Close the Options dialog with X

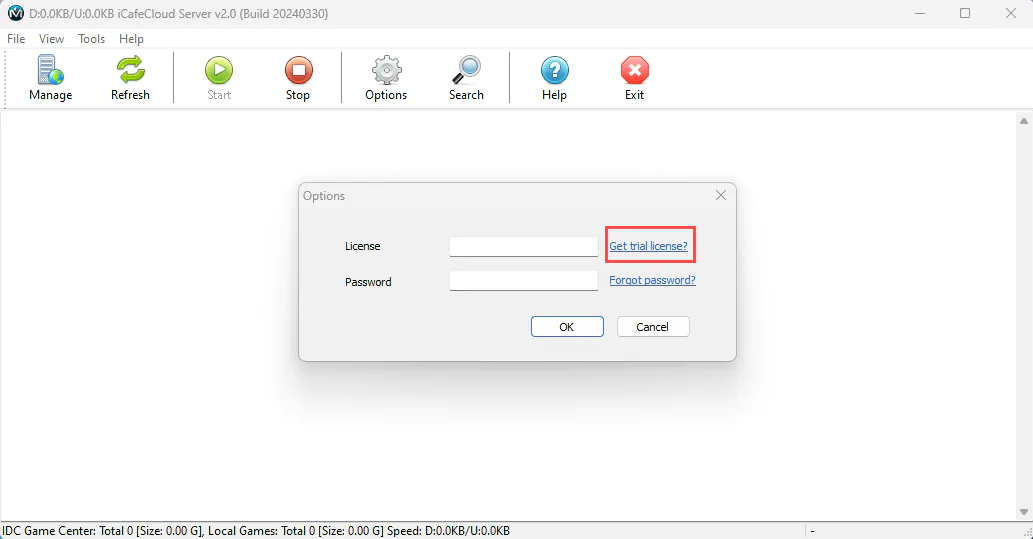pos(721,195)
